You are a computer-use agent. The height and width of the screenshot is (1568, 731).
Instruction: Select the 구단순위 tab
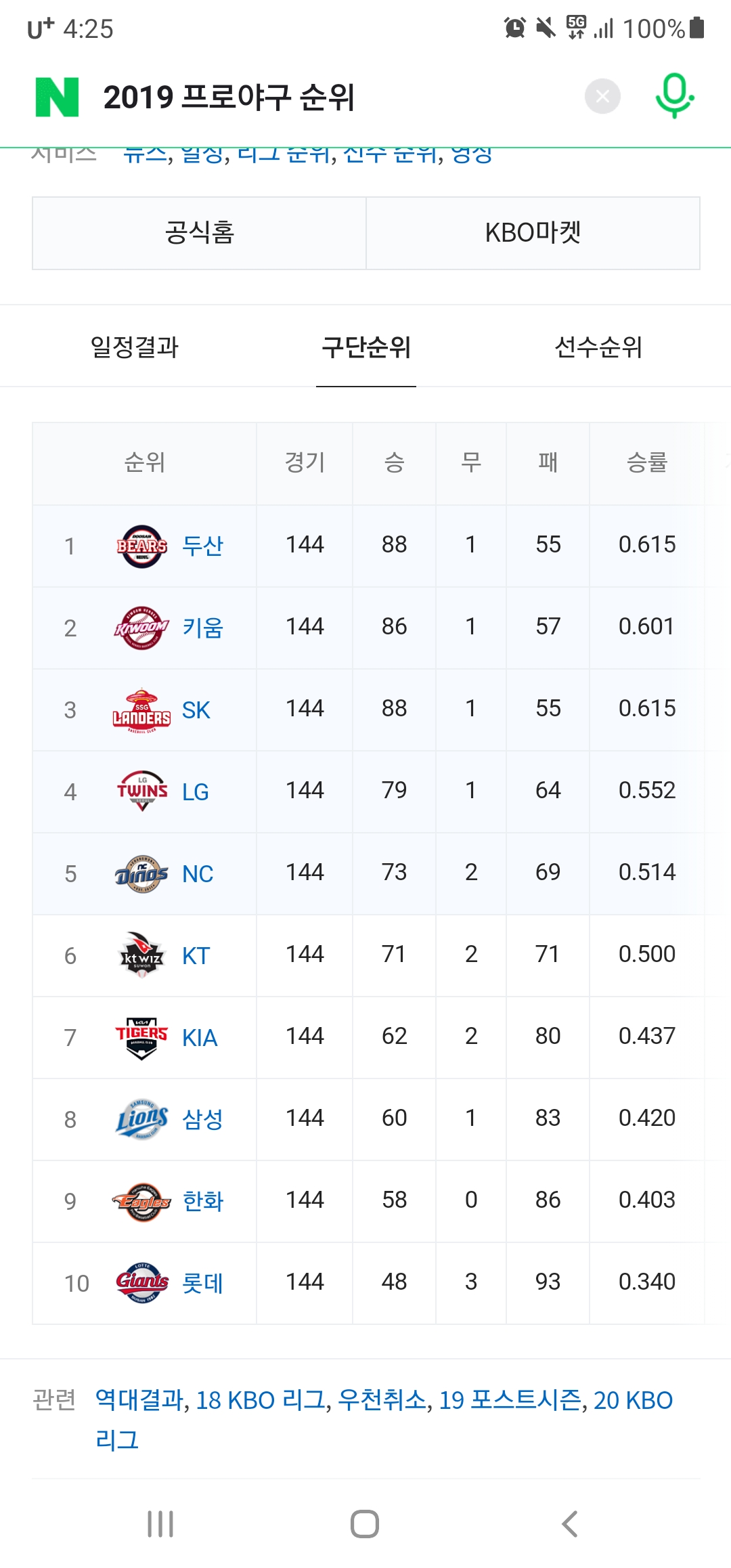366,347
